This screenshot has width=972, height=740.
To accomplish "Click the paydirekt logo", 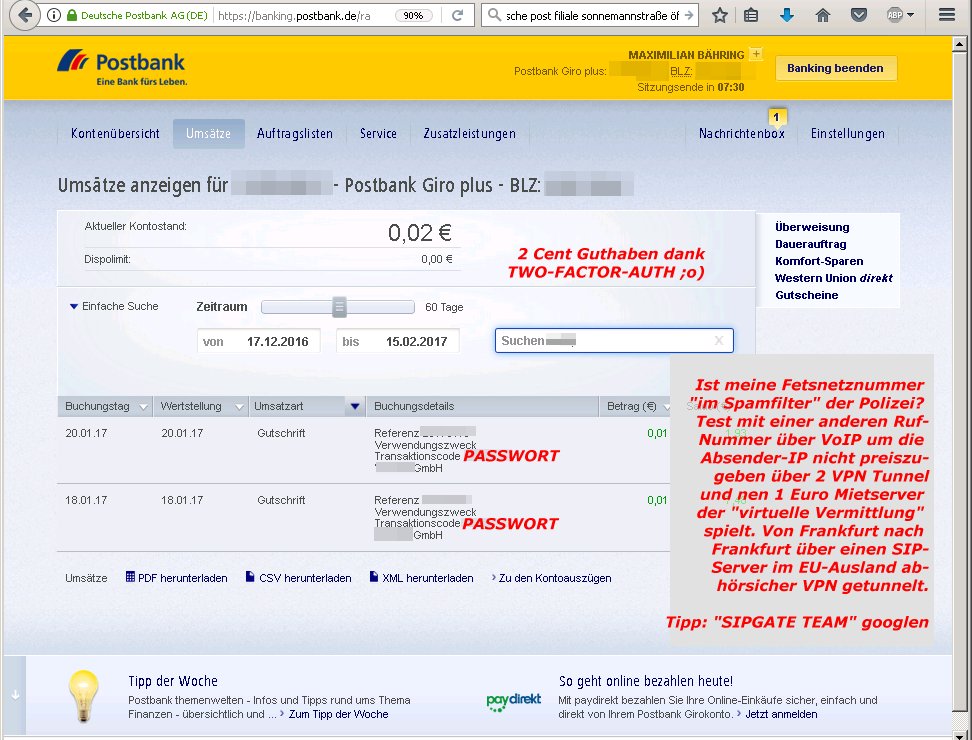I will coord(514,702).
